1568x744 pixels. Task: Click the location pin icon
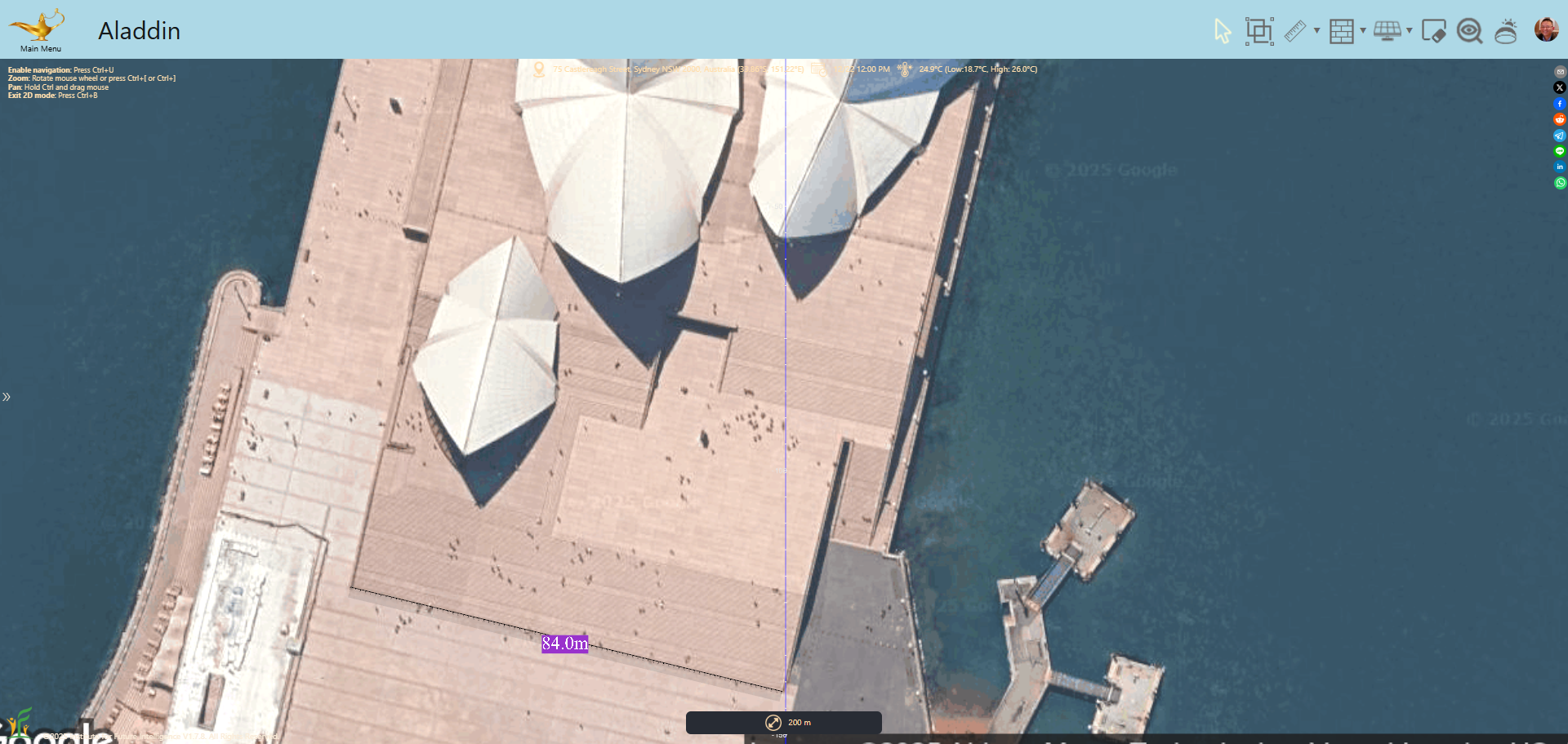539,69
